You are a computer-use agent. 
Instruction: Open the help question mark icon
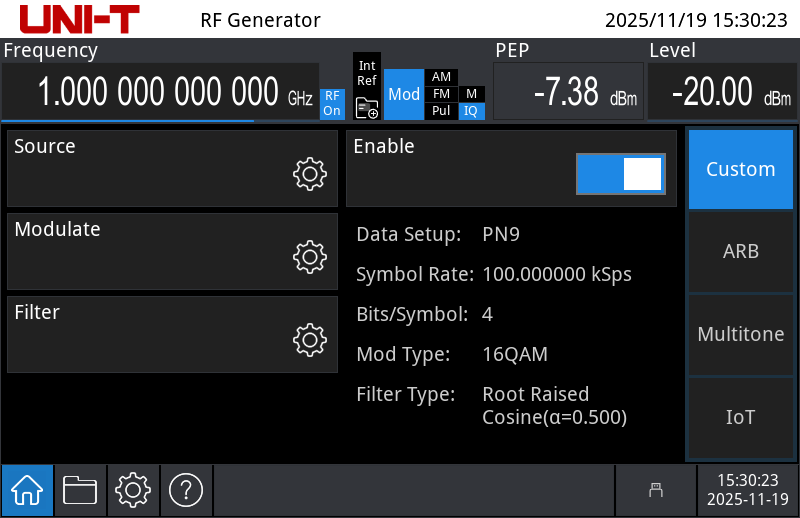tap(186, 490)
